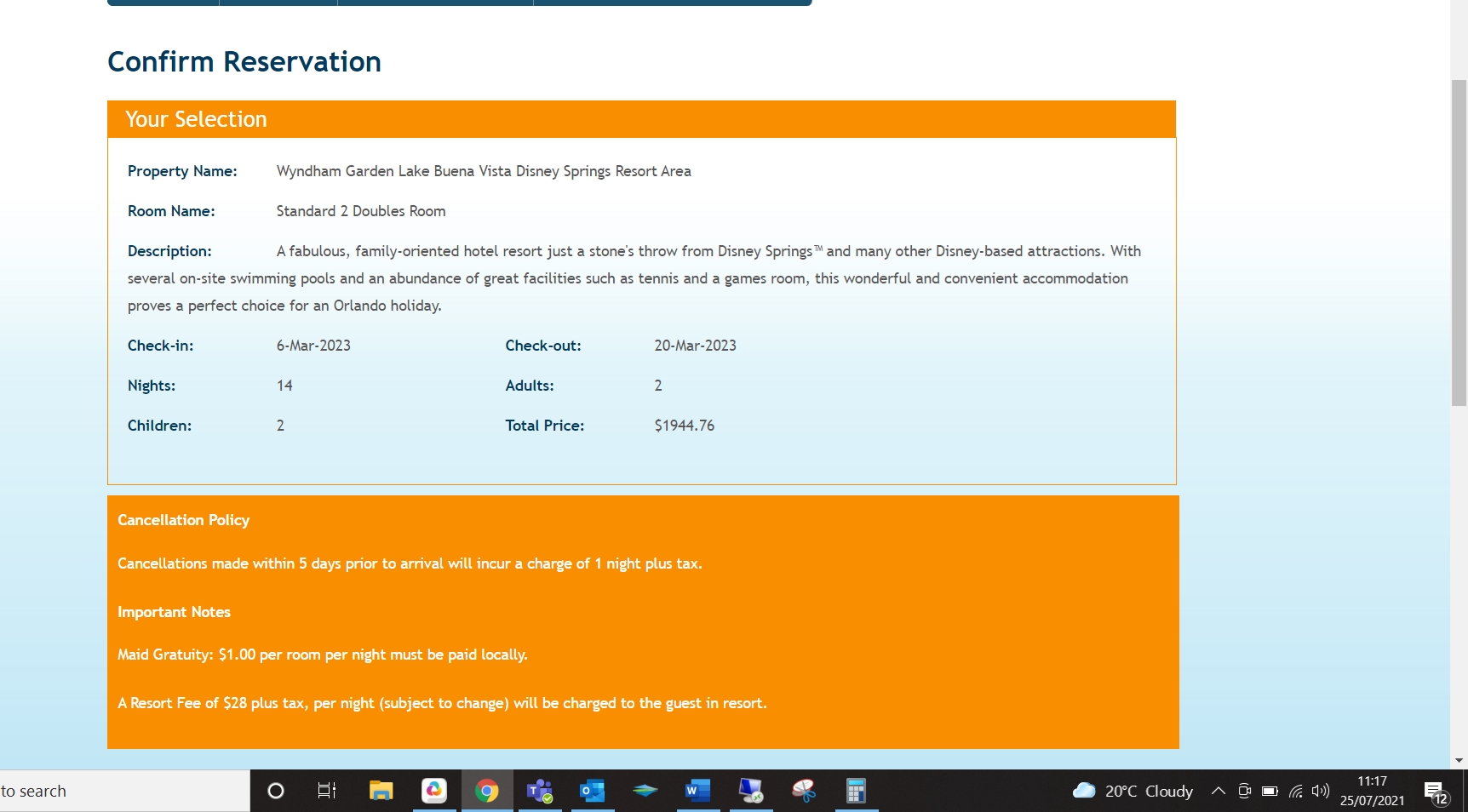The width and height of the screenshot is (1468, 812).
Task: Show hidden system tray icons
Action: pos(1219,791)
